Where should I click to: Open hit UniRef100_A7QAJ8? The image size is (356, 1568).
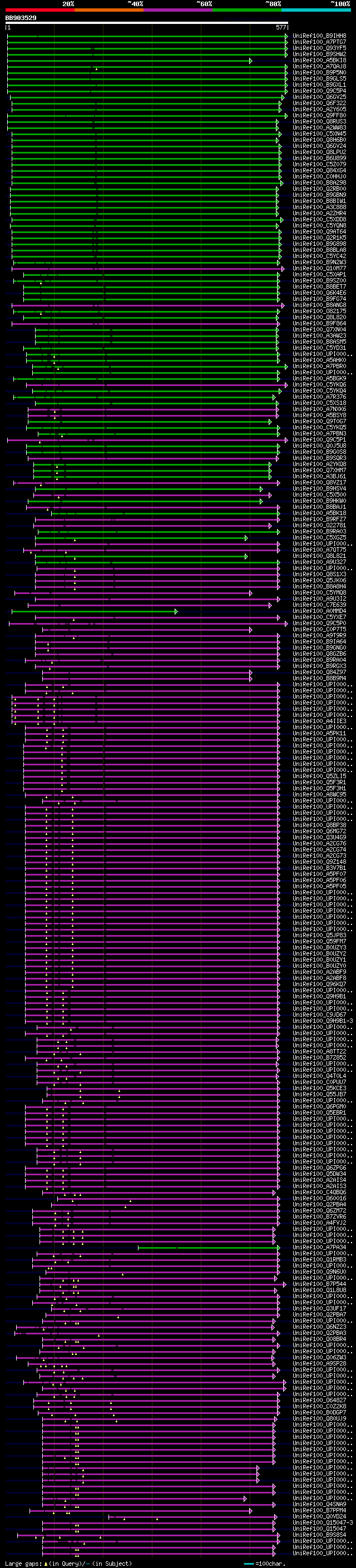pyautogui.click(x=319, y=66)
